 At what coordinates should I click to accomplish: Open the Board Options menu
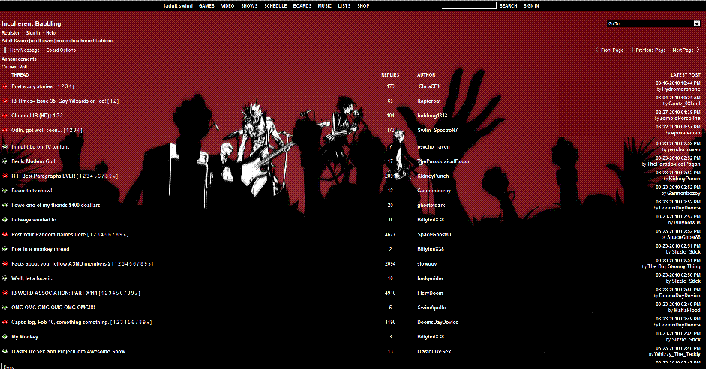click(x=61, y=50)
